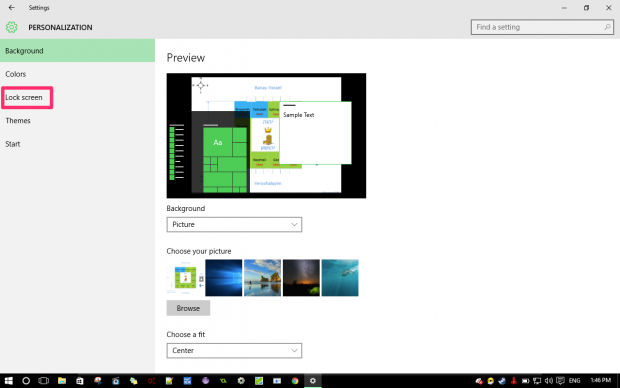Select the Background section
This screenshot has width=620, height=388.
click(78, 51)
